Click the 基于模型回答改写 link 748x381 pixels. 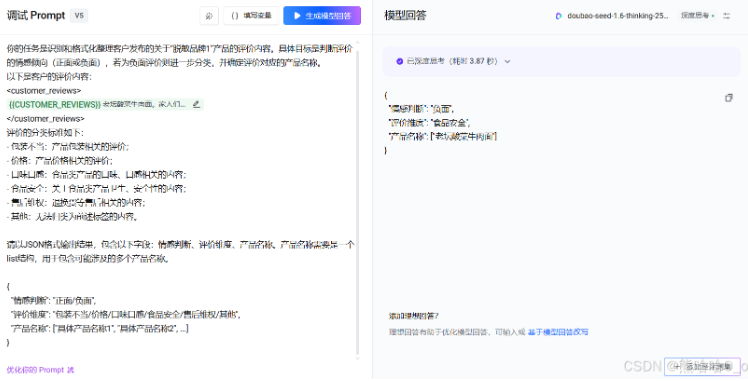(x=558, y=332)
